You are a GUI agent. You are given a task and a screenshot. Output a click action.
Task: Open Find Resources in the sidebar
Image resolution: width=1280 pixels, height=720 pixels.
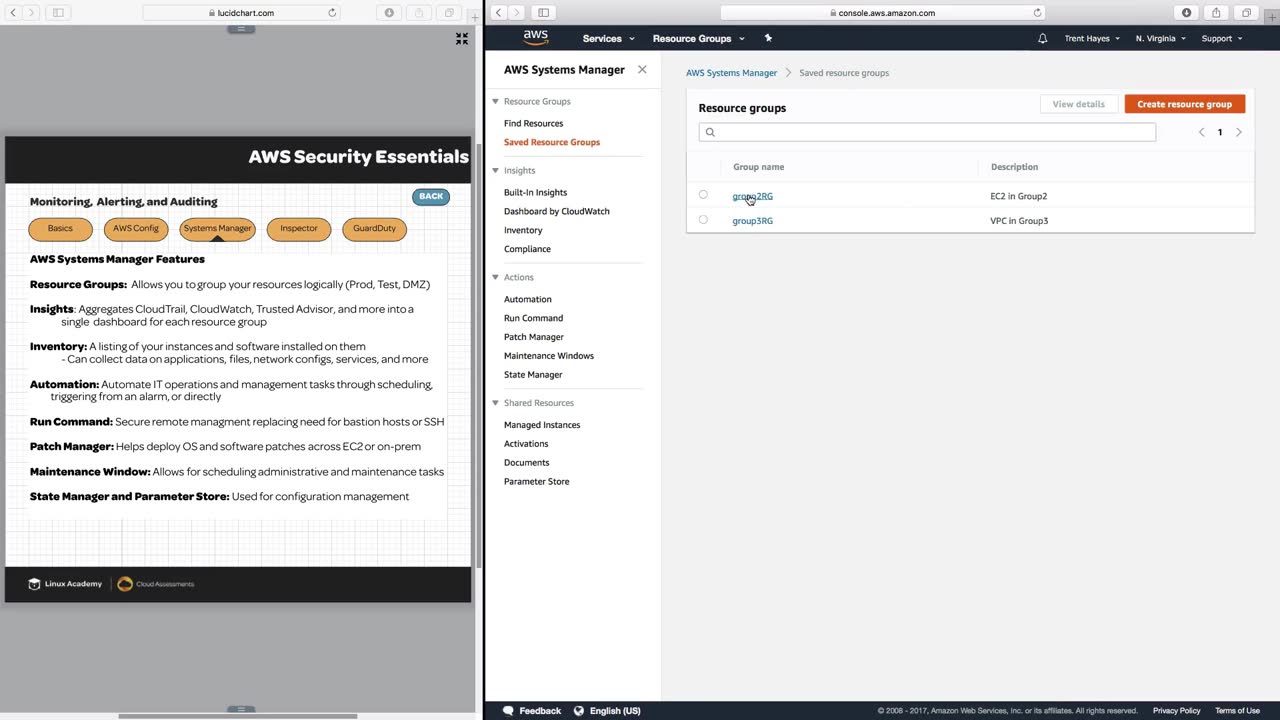click(533, 123)
